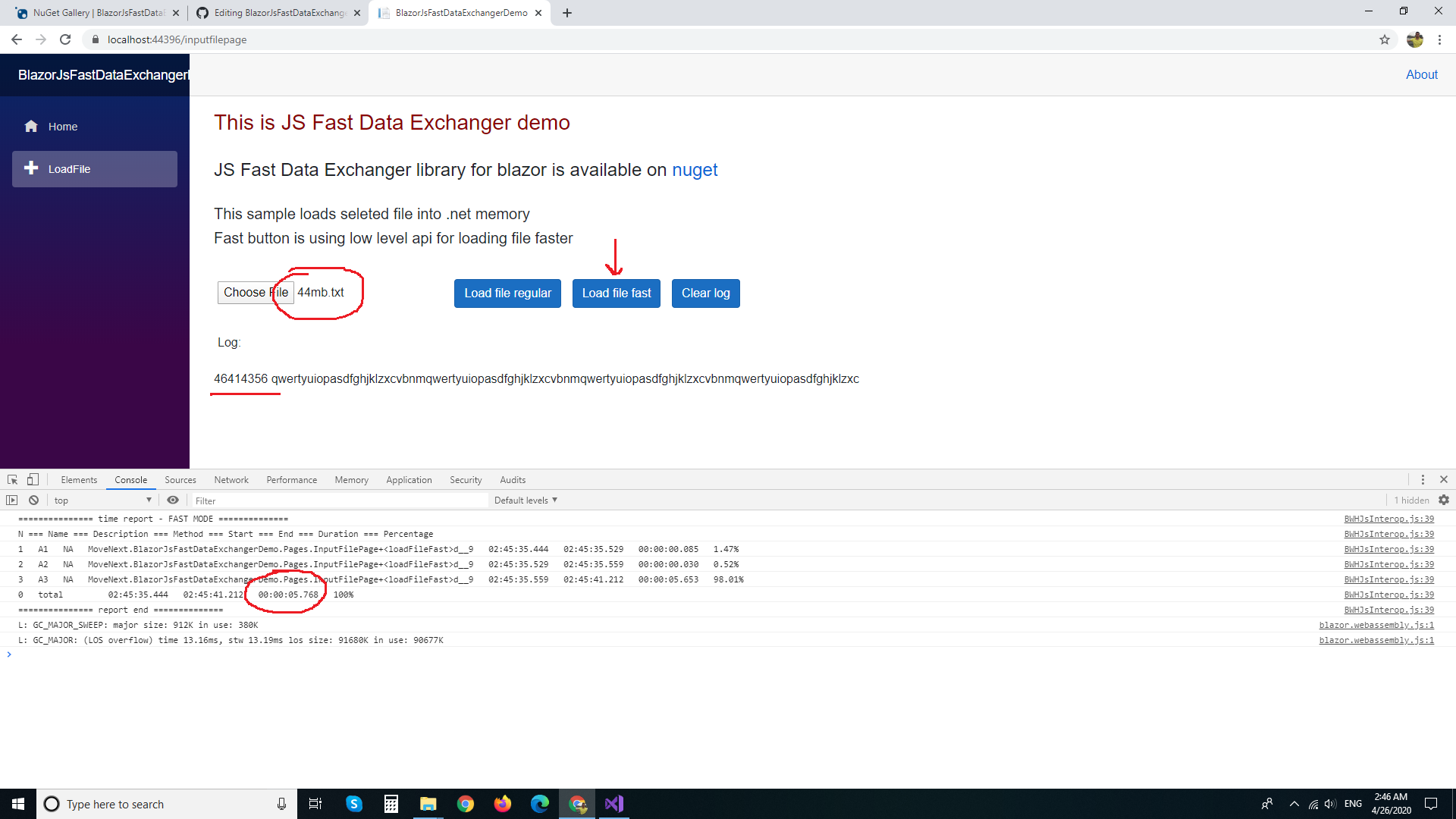Screen dimensions: 1456x819
Task: Click the Home icon in sidebar
Action: tap(31, 127)
